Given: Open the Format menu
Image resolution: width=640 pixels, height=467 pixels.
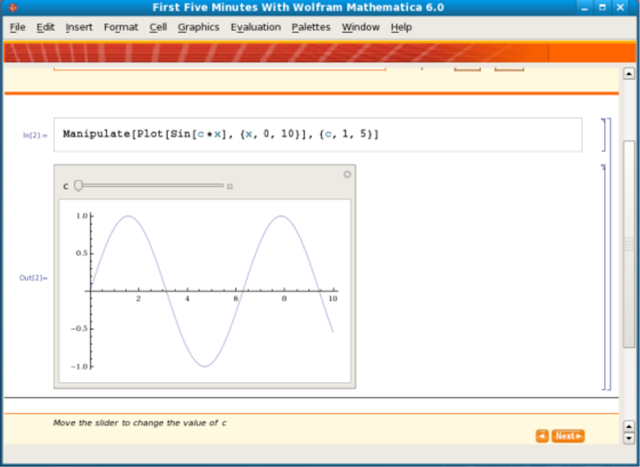Looking at the screenshot, I should click(121, 27).
